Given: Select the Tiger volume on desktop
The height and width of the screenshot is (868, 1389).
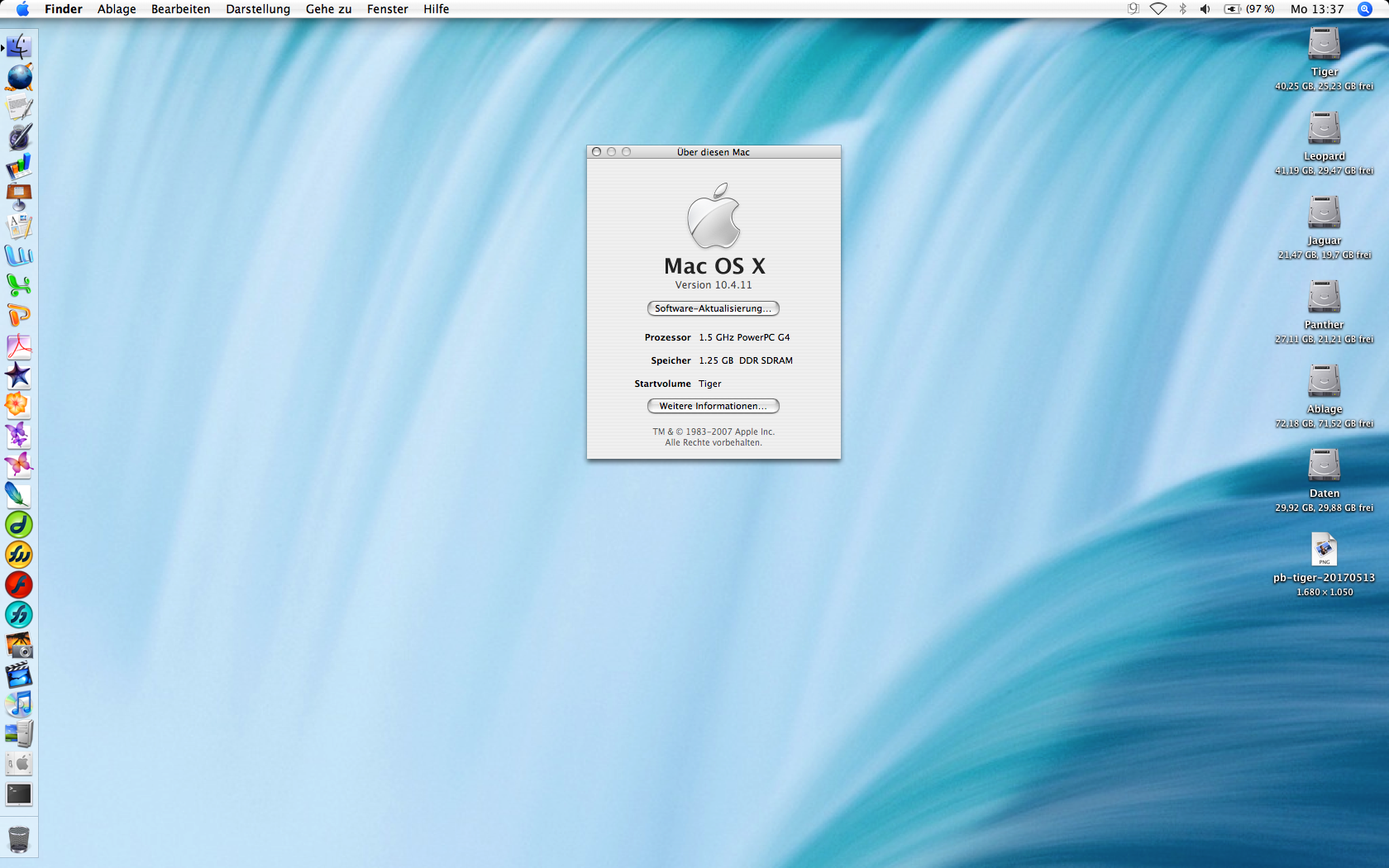Looking at the screenshot, I should pos(1325,44).
